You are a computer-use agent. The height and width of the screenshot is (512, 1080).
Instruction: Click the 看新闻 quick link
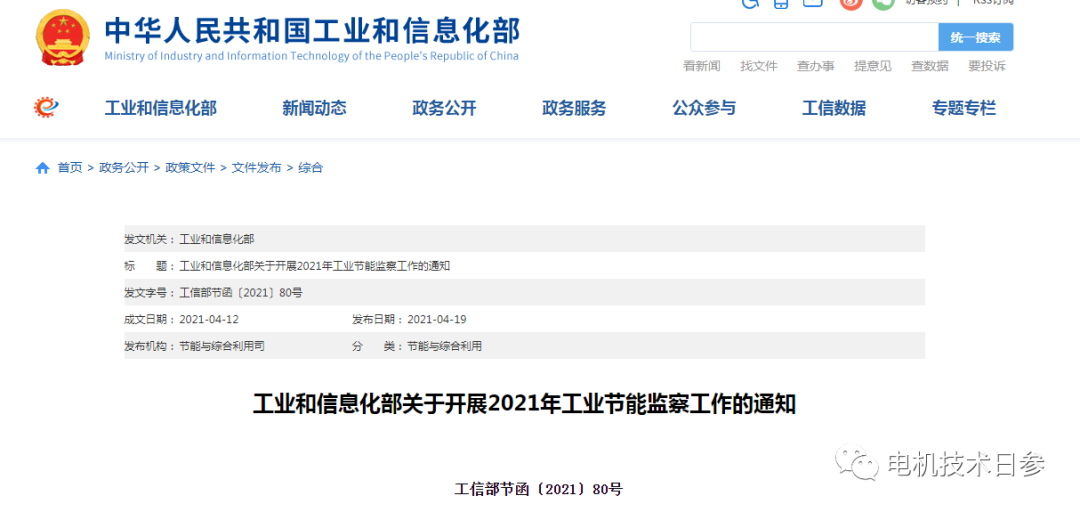(701, 66)
